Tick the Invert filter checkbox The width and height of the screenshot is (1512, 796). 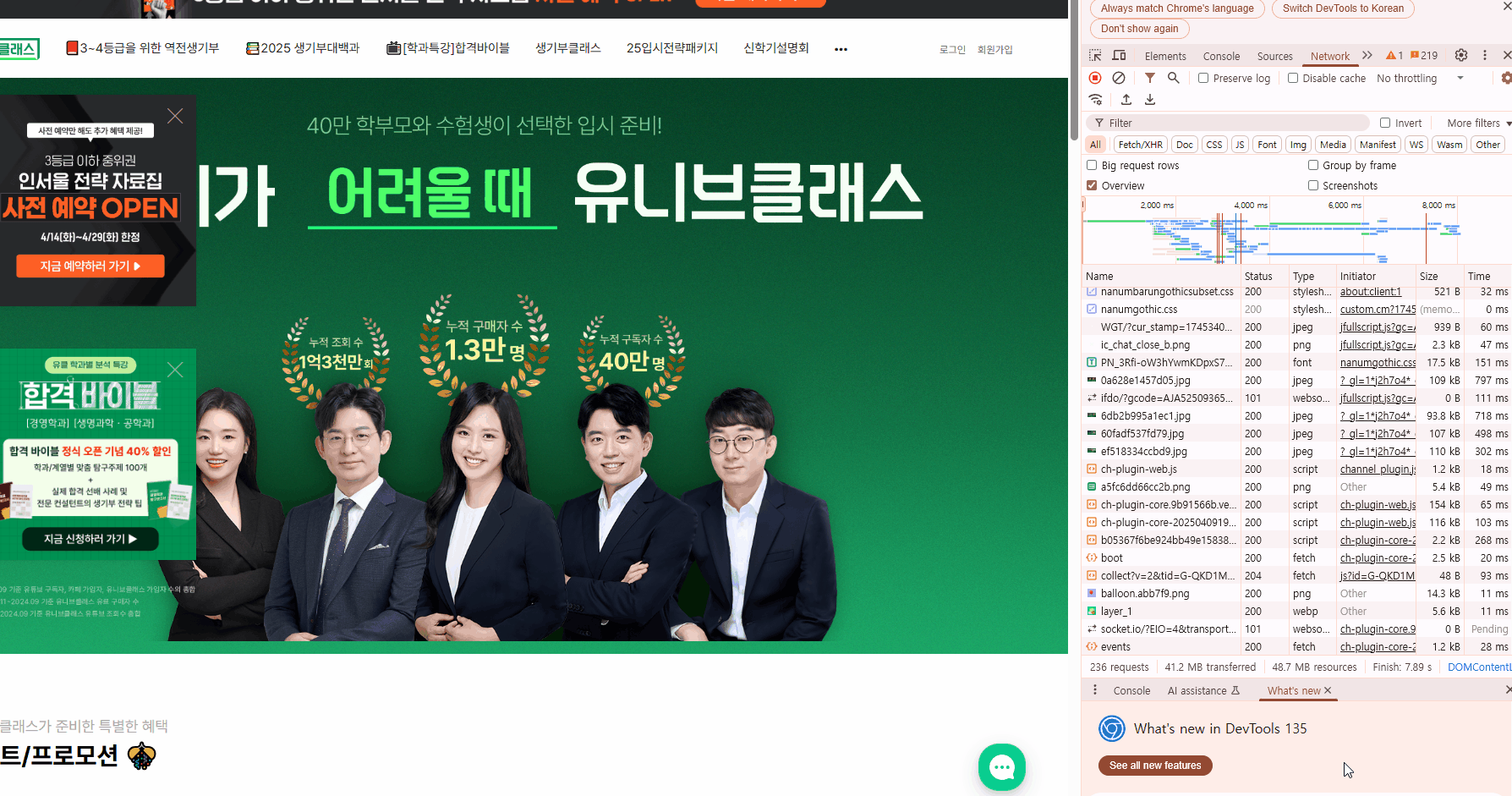[1385, 123]
